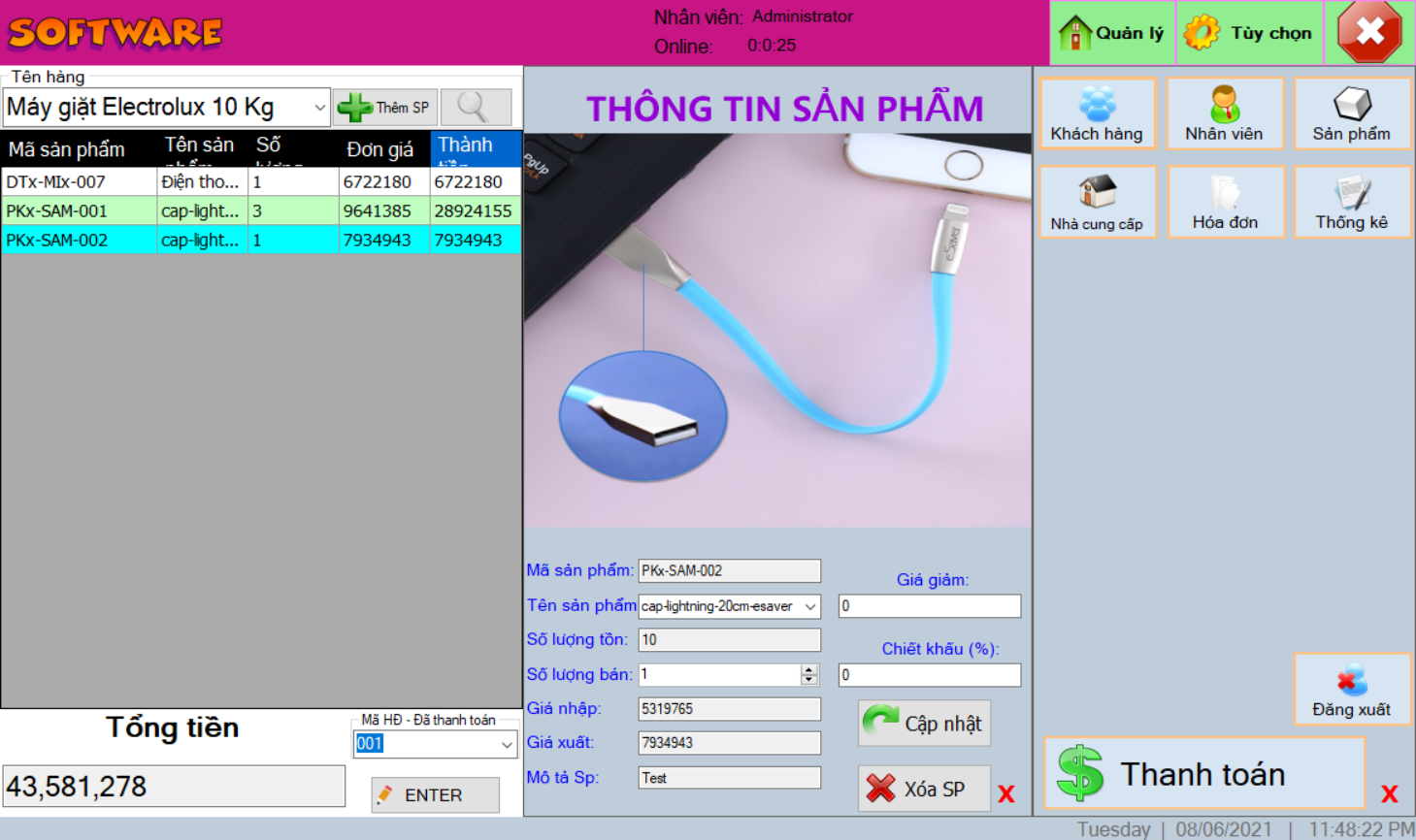Image resolution: width=1416 pixels, height=840 pixels.
Task: Select row PKx-SAM-002 in the table
Action: pyautogui.click(x=261, y=240)
